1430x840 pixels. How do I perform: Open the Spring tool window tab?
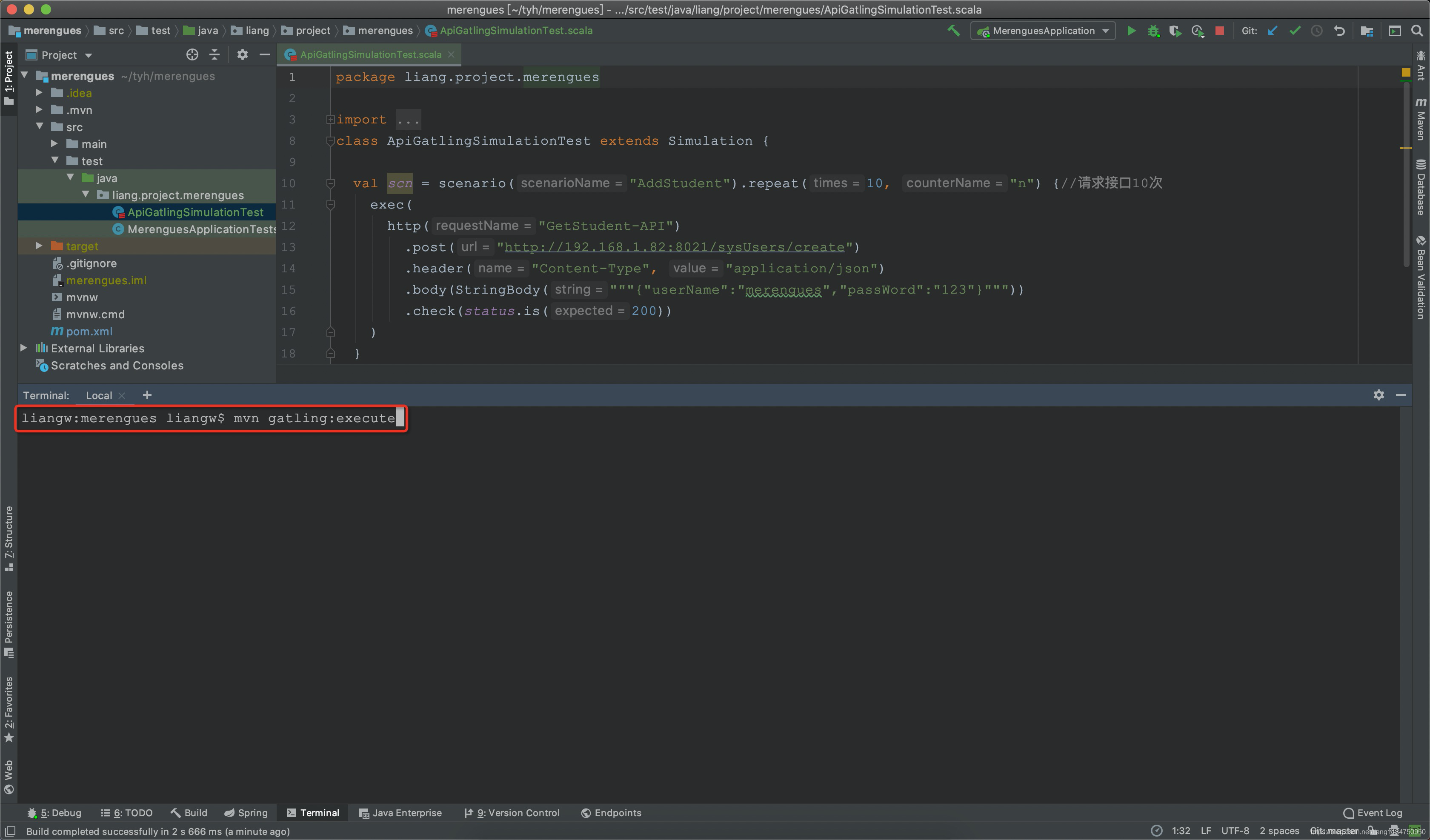246,813
